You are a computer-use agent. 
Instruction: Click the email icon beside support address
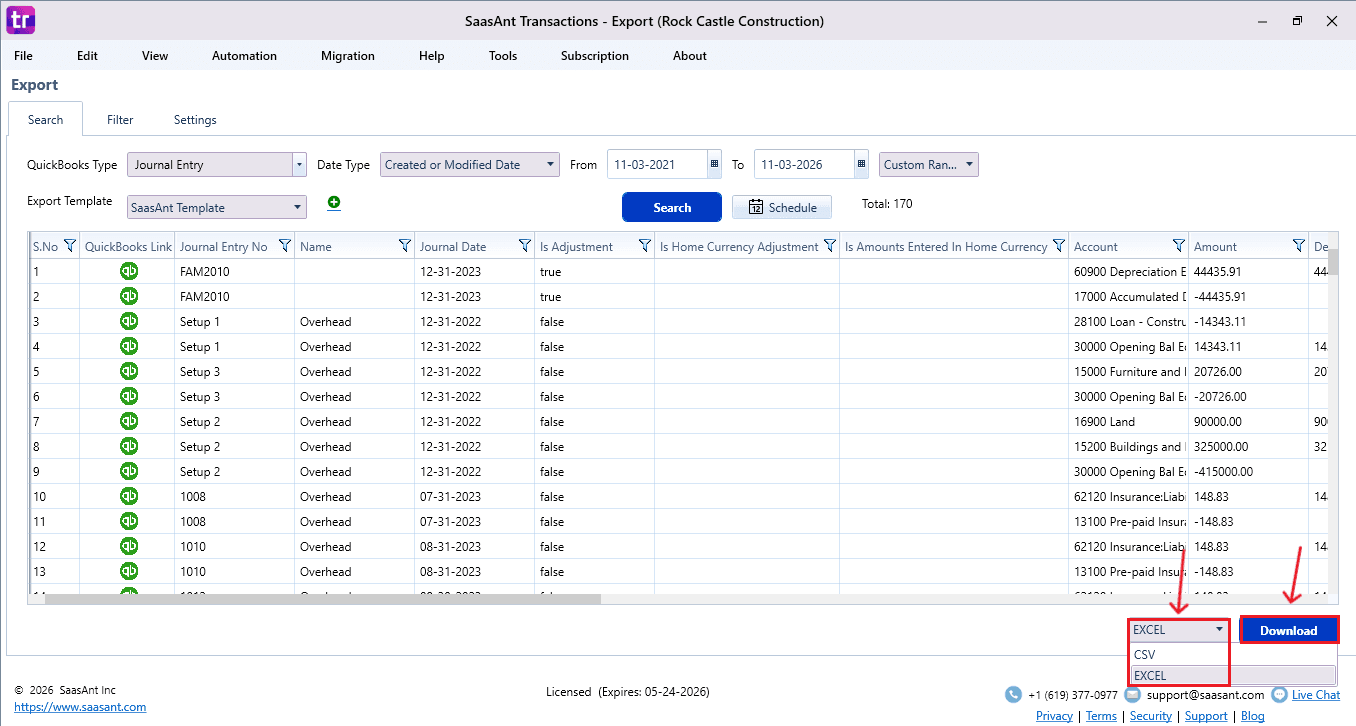pyautogui.click(x=1133, y=694)
